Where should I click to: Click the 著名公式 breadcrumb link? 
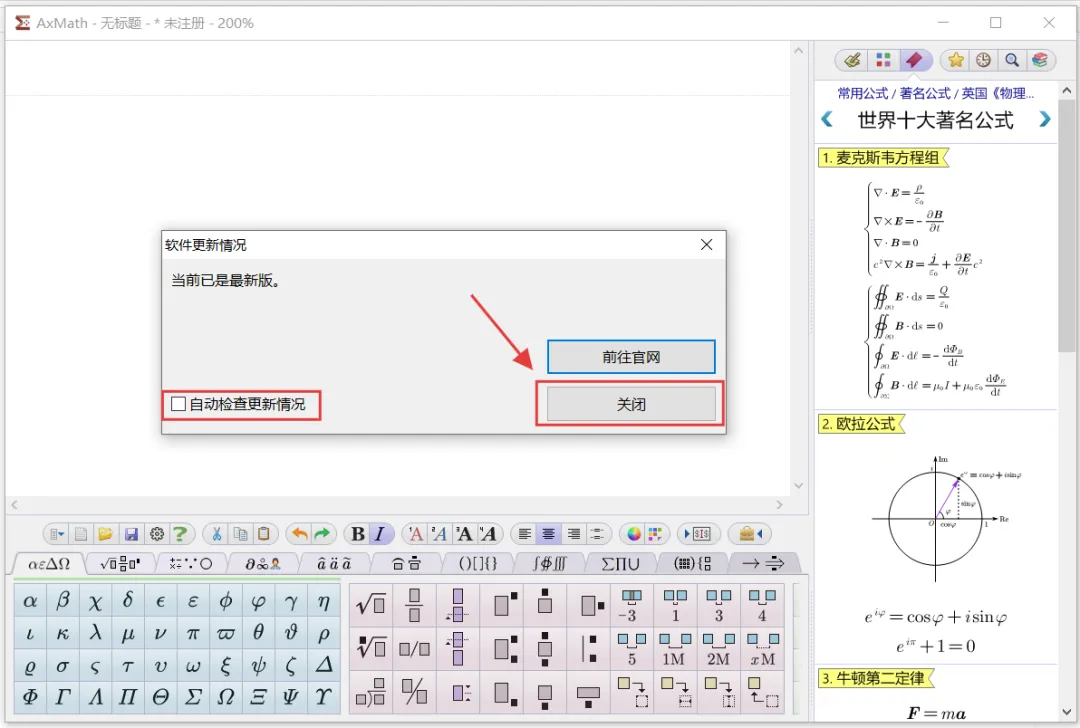coord(924,93)
